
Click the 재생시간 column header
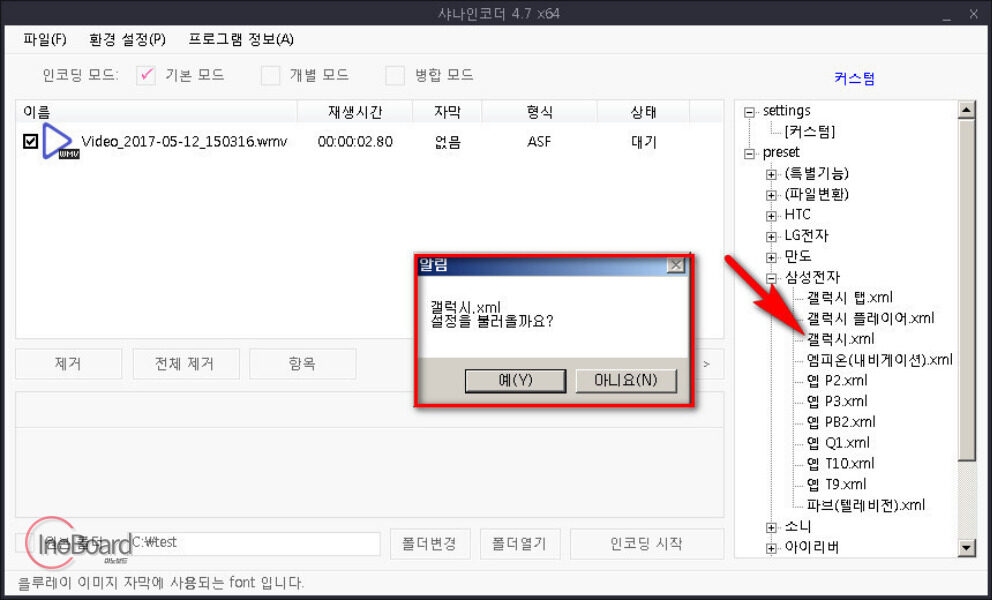tap(355, 112)
